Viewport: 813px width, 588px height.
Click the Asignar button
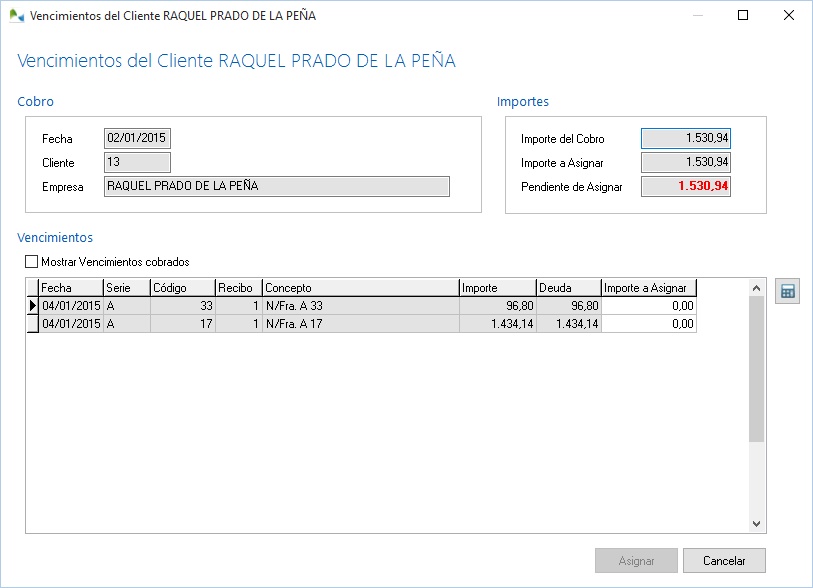pos(635,560)
